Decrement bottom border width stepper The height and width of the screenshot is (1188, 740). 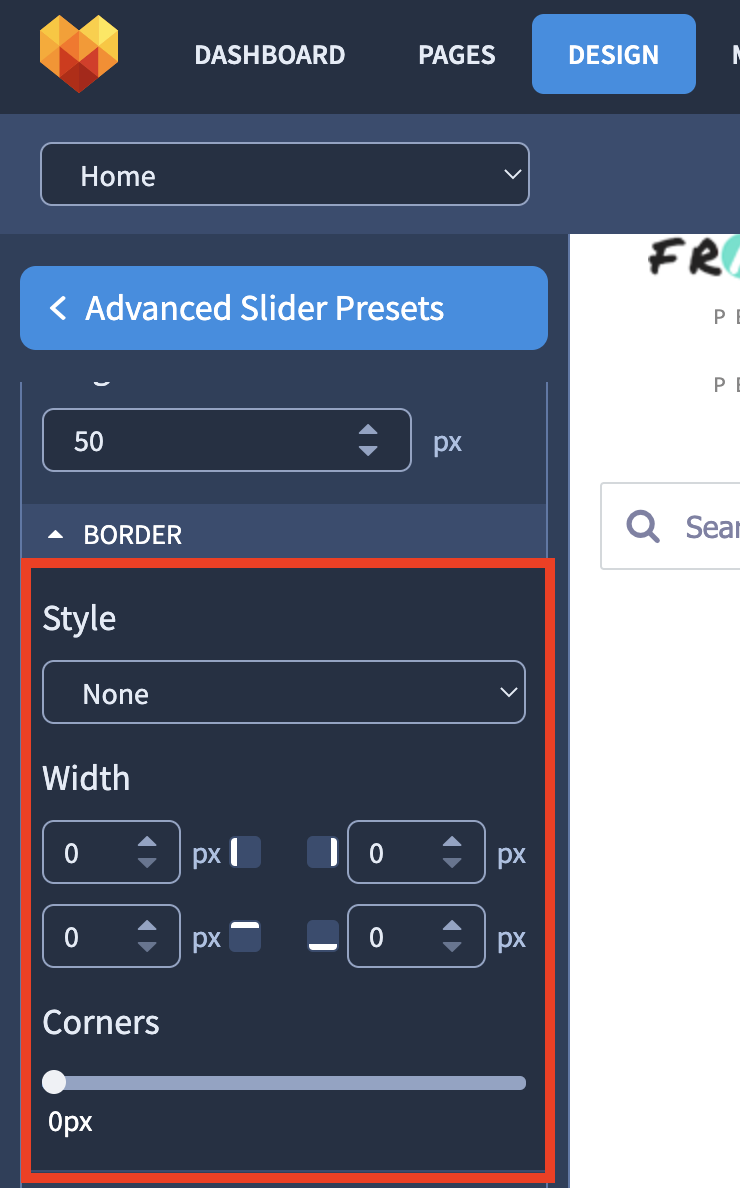[x=452, y=947]
